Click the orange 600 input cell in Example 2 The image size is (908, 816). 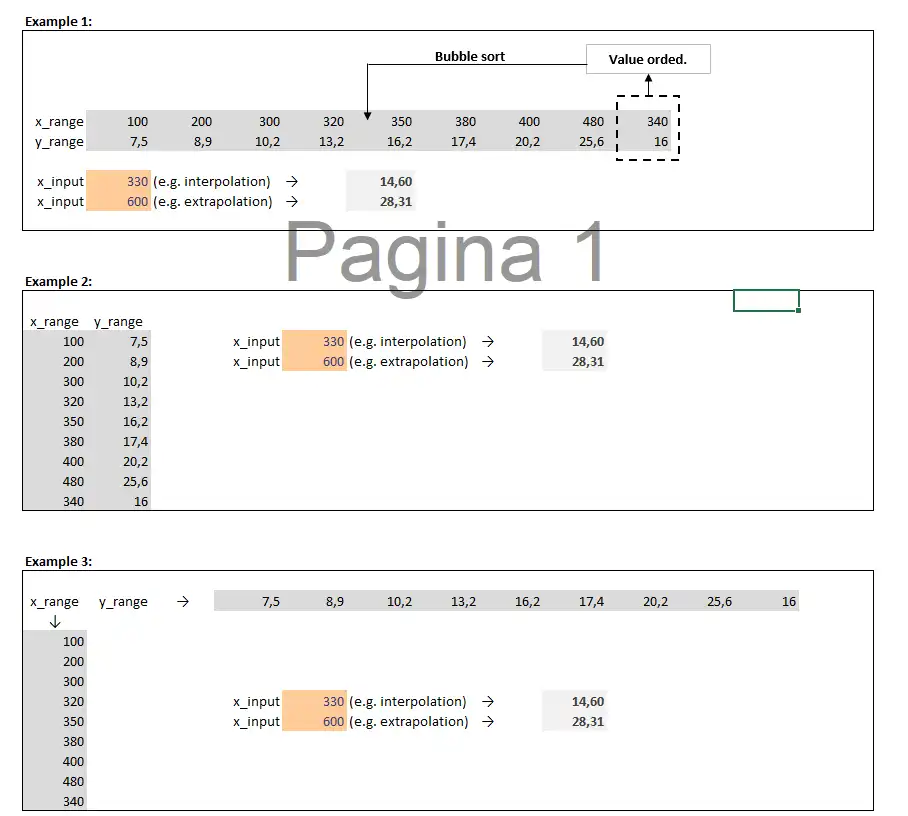tap(314, 361)
